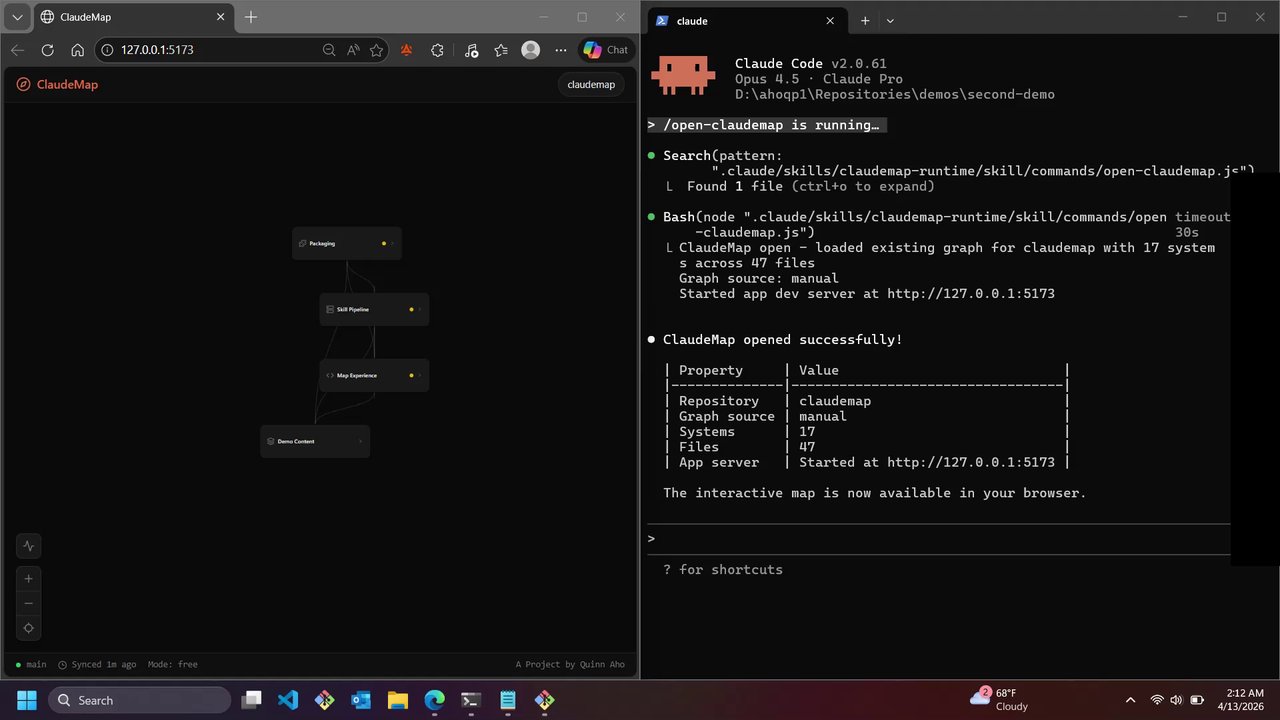
Task: Open File Explorer from the taskbar
Action: pos(398,700)
